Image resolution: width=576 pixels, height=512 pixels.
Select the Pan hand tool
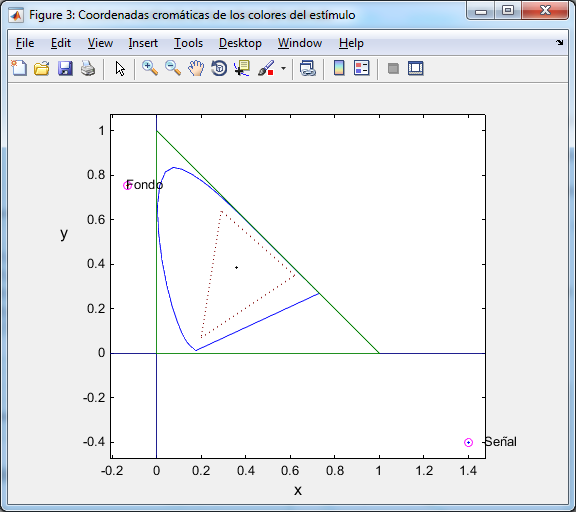tap(196, 68)
